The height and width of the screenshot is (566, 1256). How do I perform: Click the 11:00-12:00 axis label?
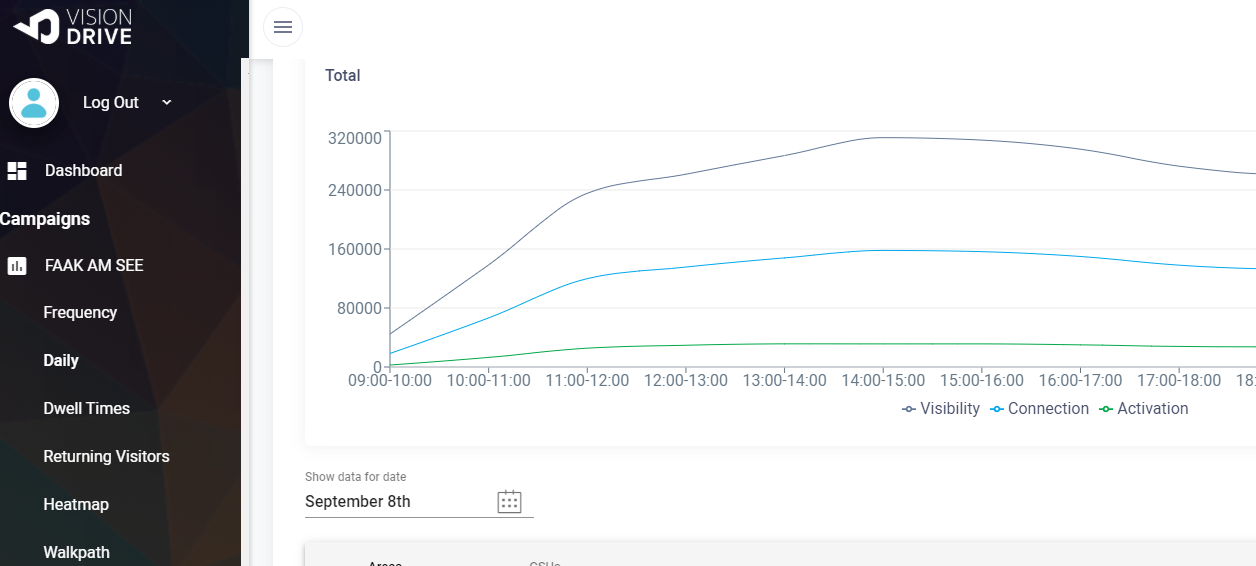click(x=587, y=381)
